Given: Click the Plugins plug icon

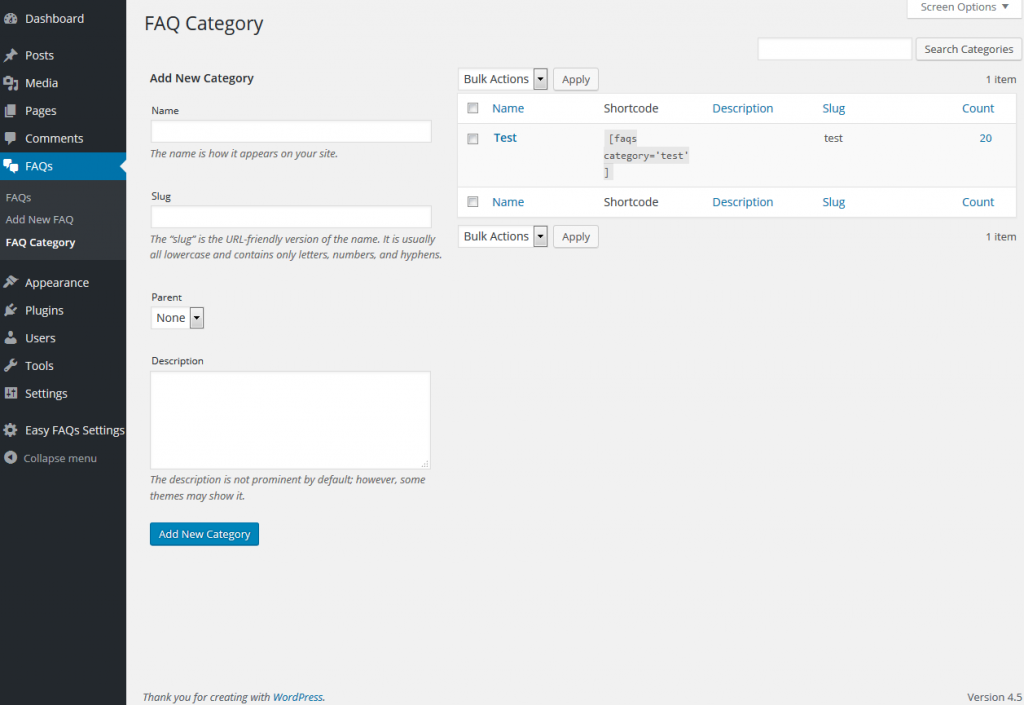Looking at the screenshot, I should [x=11, y=311].
